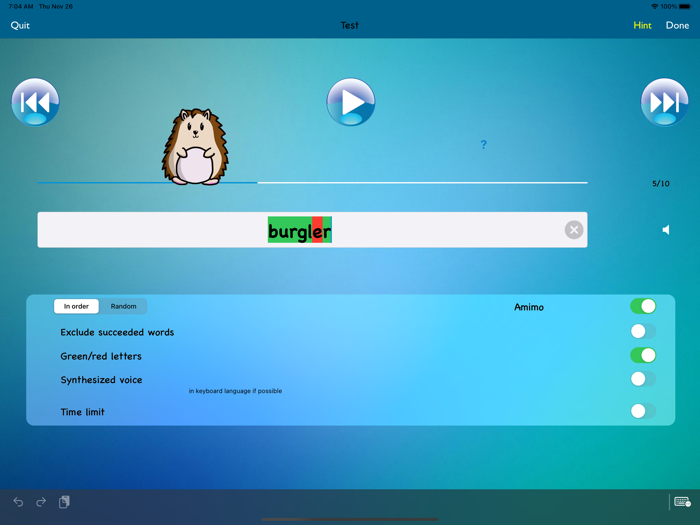
Task: Show a Hint for the word
Action: [642, 25]
